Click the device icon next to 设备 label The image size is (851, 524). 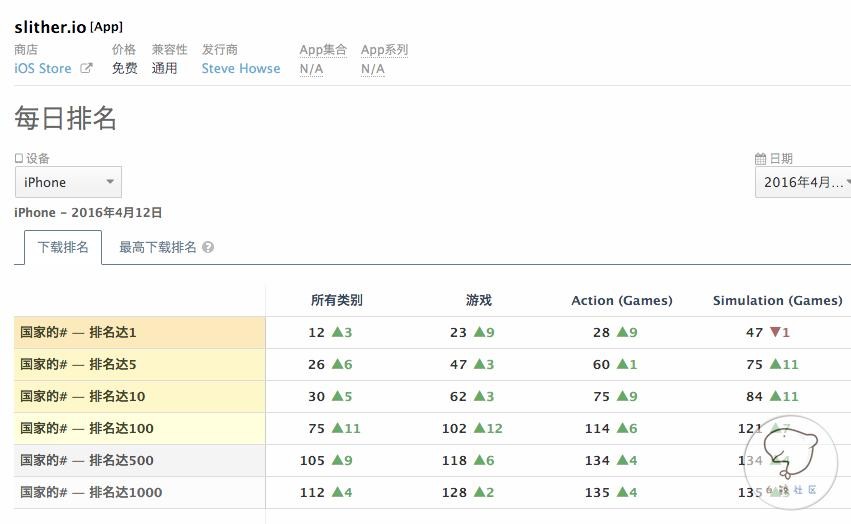coord(19,158)
